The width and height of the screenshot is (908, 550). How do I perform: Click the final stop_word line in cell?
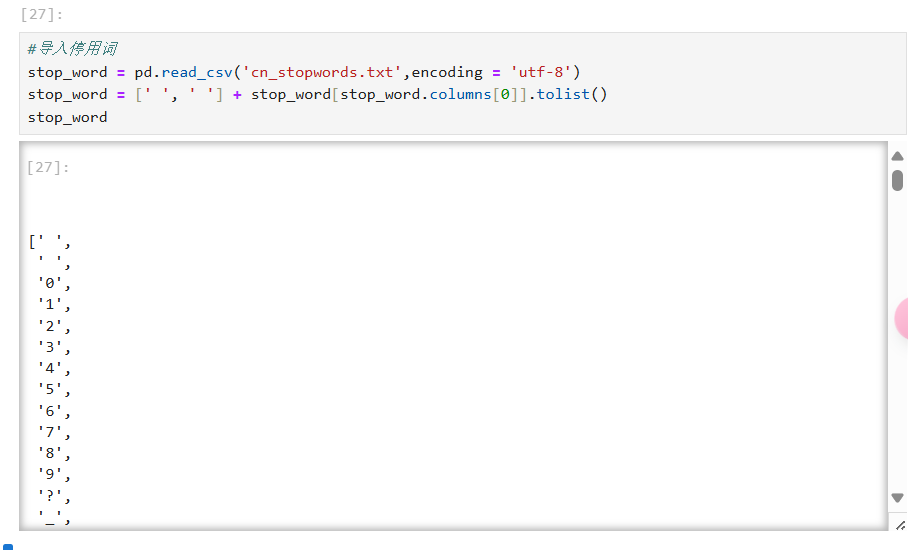pyautogui.click(x=67, y=117)
